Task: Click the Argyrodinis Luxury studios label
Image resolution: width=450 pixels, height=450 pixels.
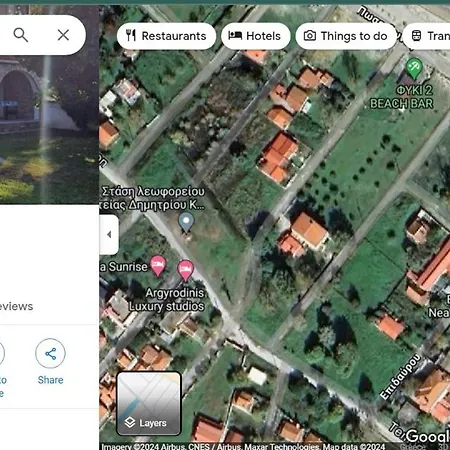Action: 167,299
